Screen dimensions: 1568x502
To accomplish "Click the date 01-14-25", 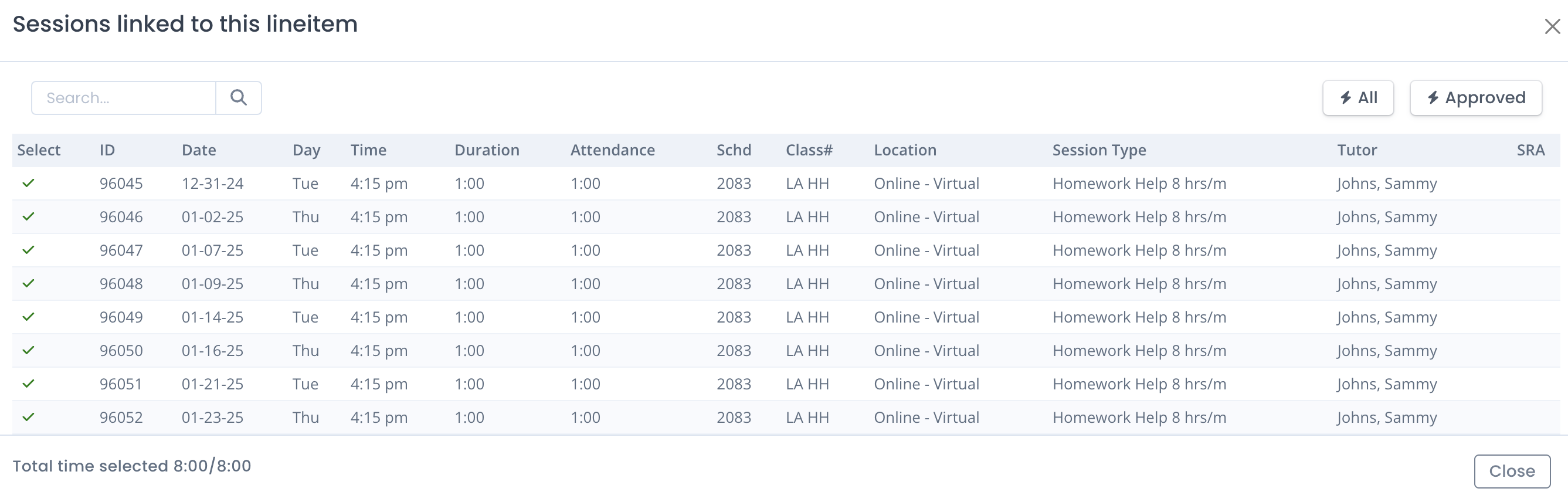I will click(212, 318).
